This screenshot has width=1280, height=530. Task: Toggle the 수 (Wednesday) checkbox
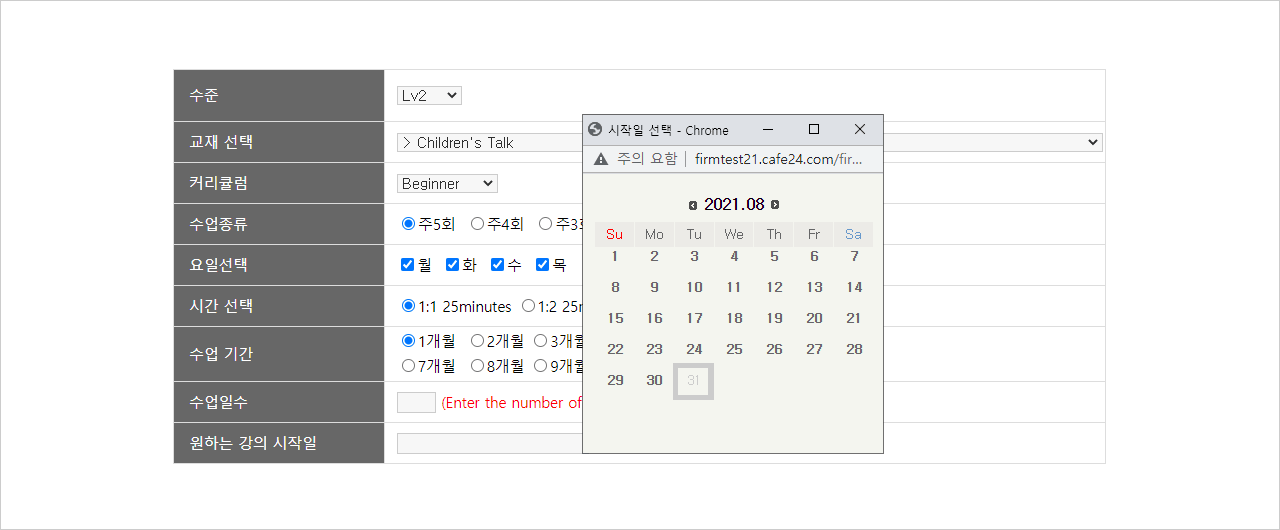click(x=498, y=265)
